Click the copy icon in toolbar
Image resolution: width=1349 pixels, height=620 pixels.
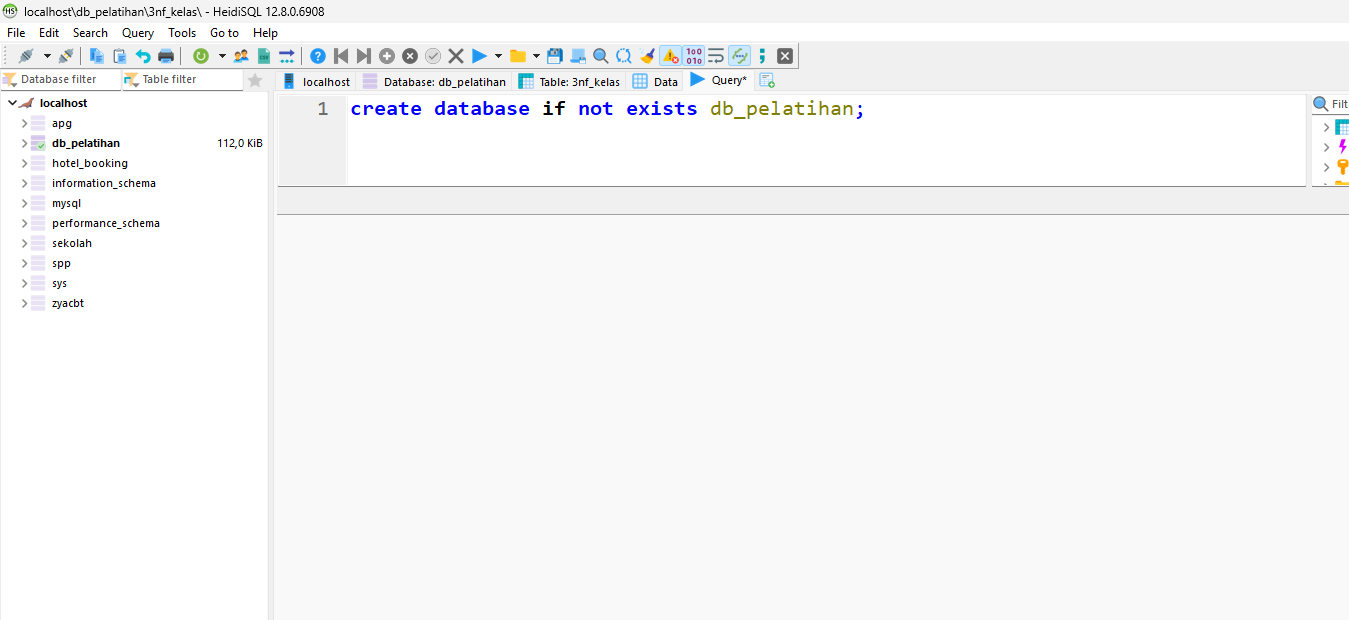coord(97,56)
